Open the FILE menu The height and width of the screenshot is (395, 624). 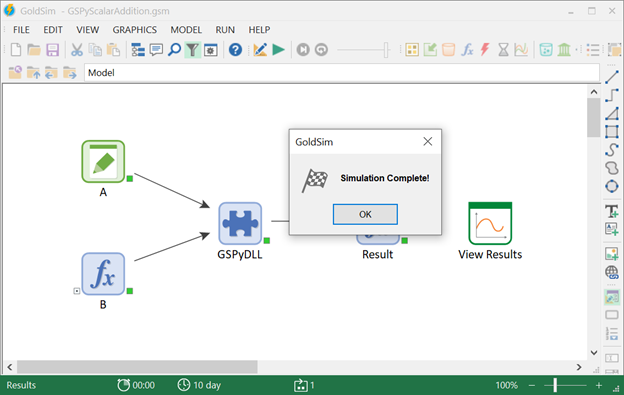pos(21,30)
